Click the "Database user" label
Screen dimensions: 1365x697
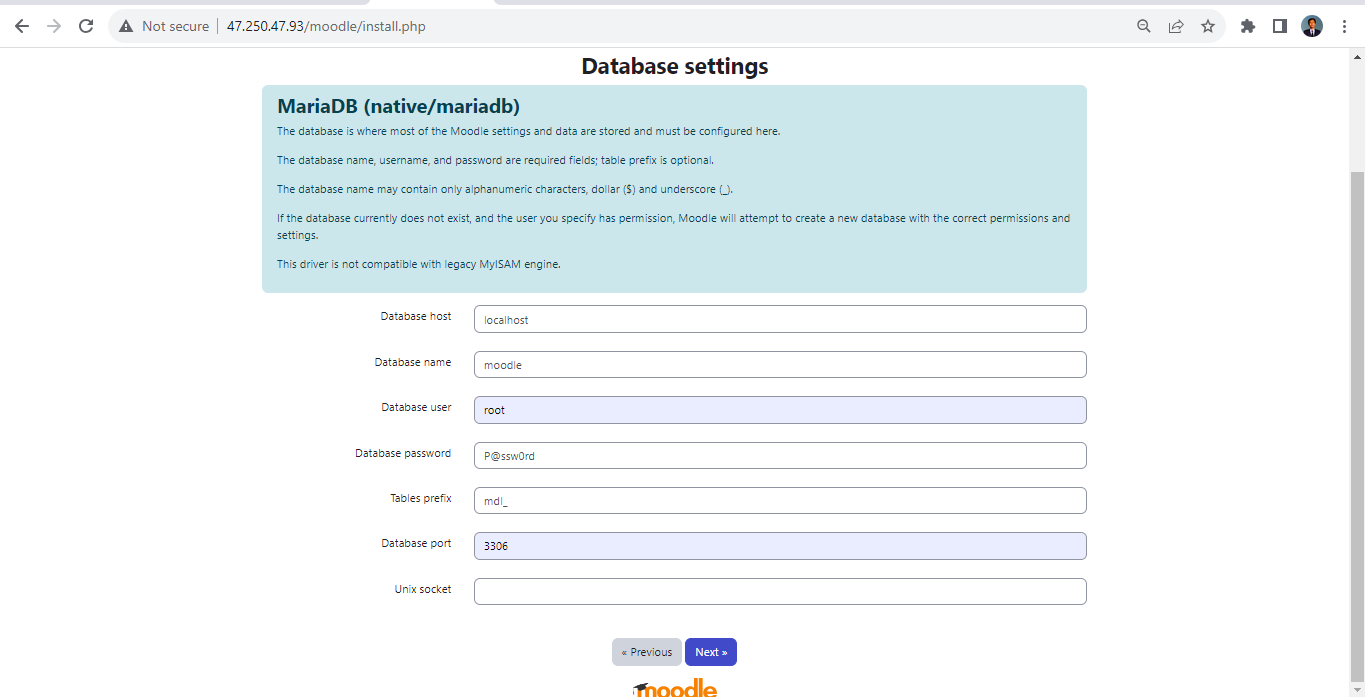(x=416, y=407)
